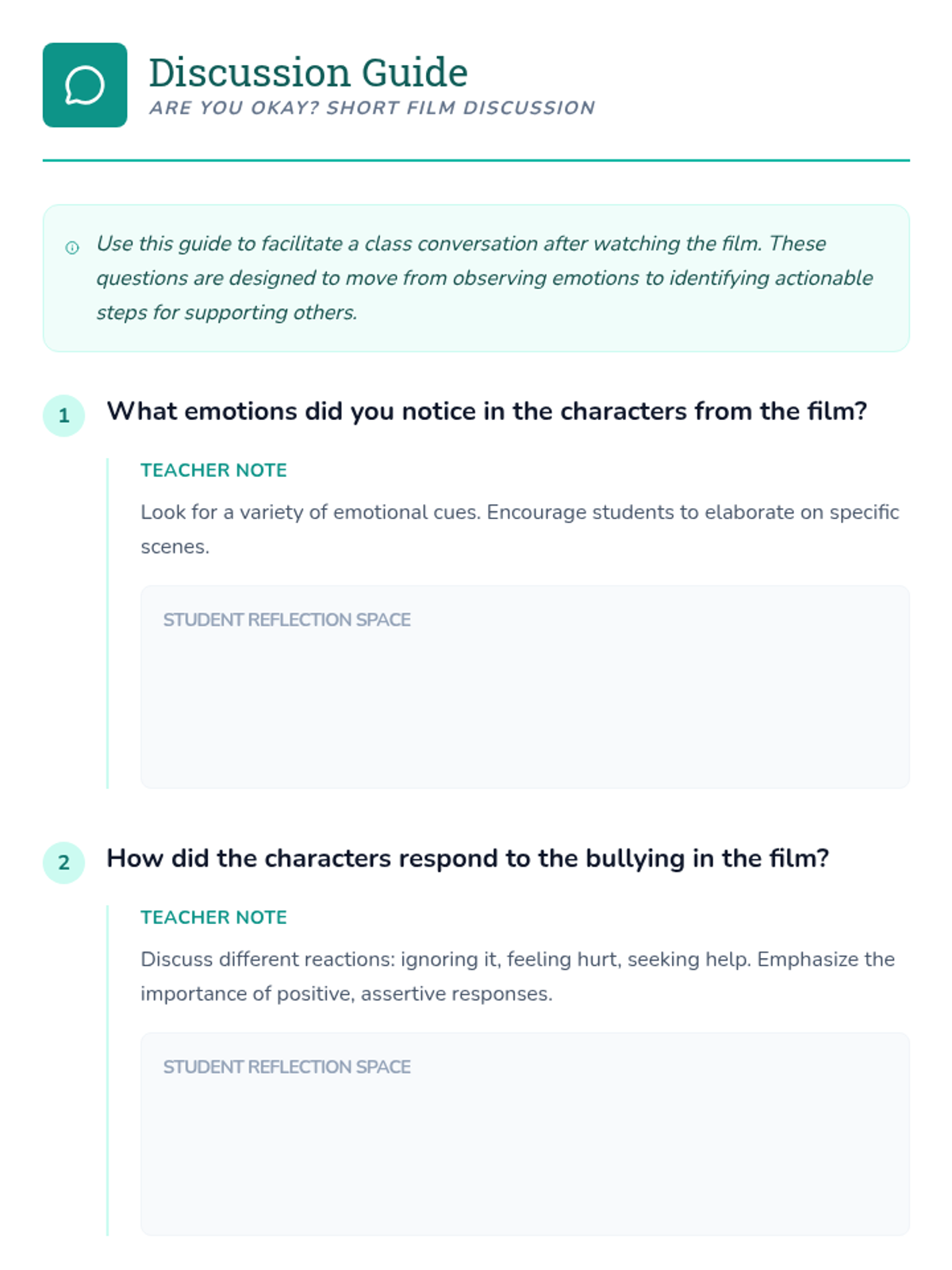Click the second Student Reflection Space label

coord(286,1067)
